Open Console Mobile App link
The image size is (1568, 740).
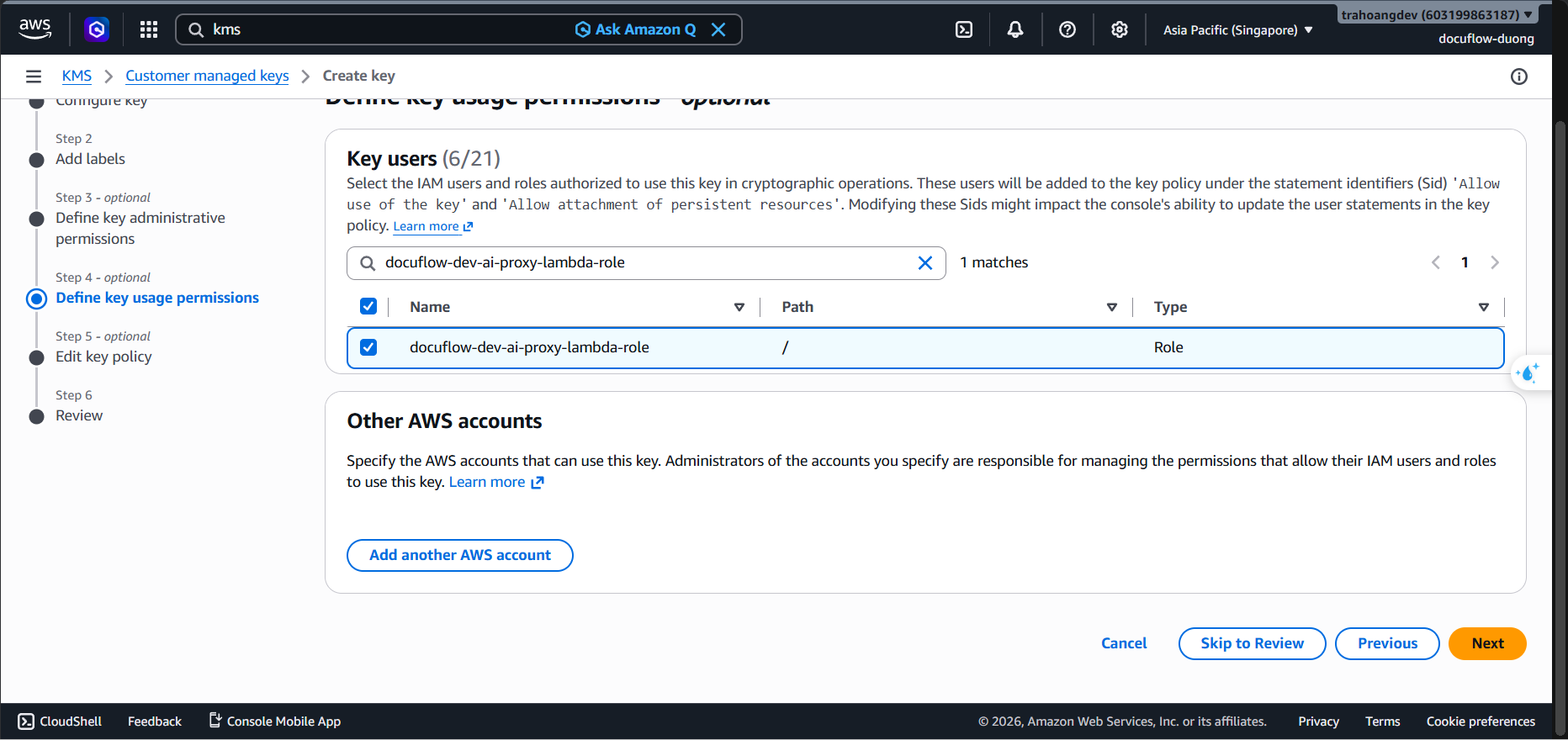(x=275, y=721)
